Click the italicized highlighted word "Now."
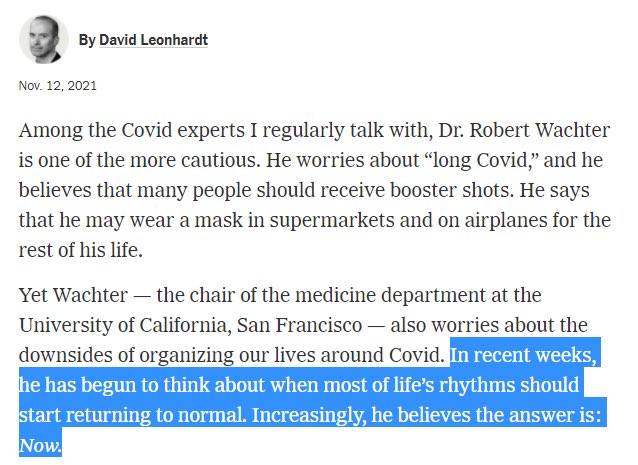The width and height of the screenshot is (638, 465). point(40,445)
